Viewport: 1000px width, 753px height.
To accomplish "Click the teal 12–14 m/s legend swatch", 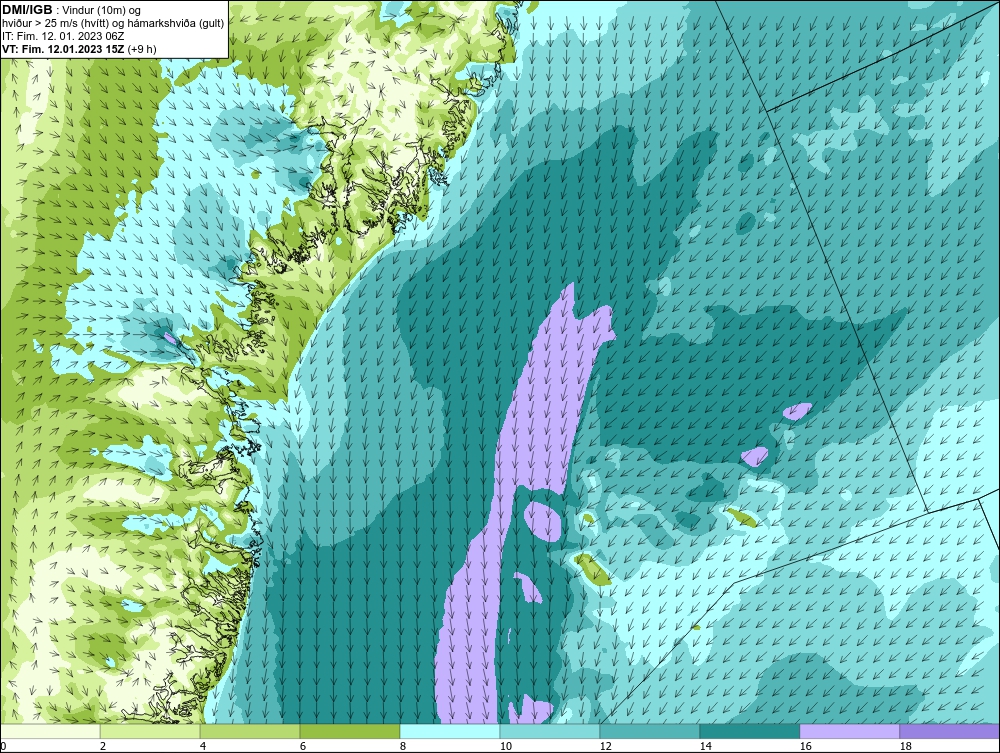I will pos(650,731).
